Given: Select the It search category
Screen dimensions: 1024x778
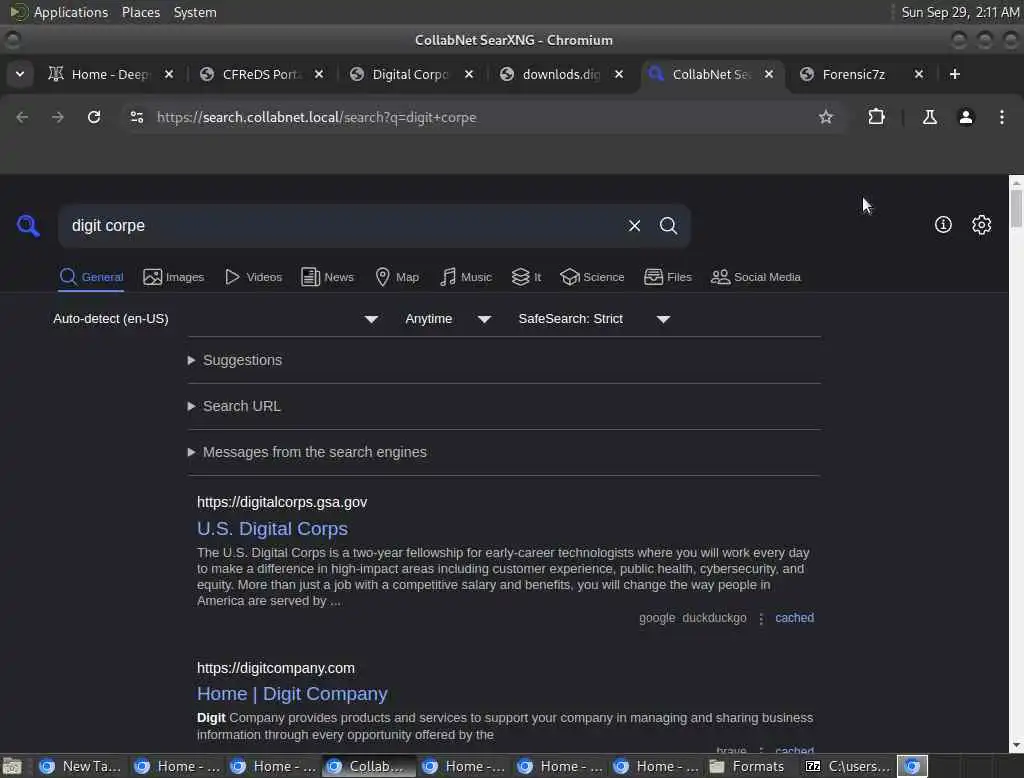Looking at the screenshot, I should (x=526, y=277).
